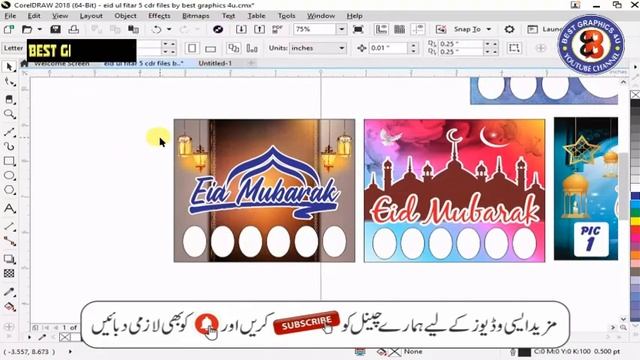Toggle Show Guidelines button
Viewport: 640px width, 360px height.
pyautogui.click(x=418, y=29)
